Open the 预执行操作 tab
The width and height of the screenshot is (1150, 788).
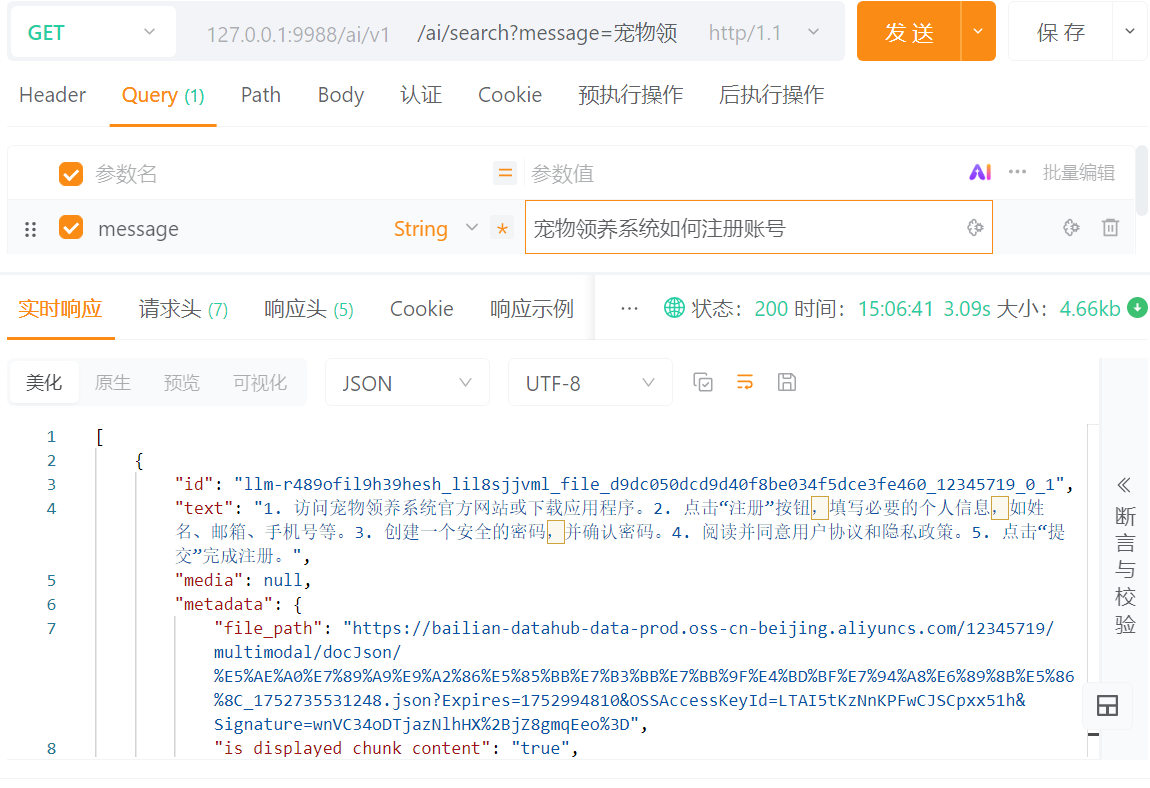coord(631,95)
